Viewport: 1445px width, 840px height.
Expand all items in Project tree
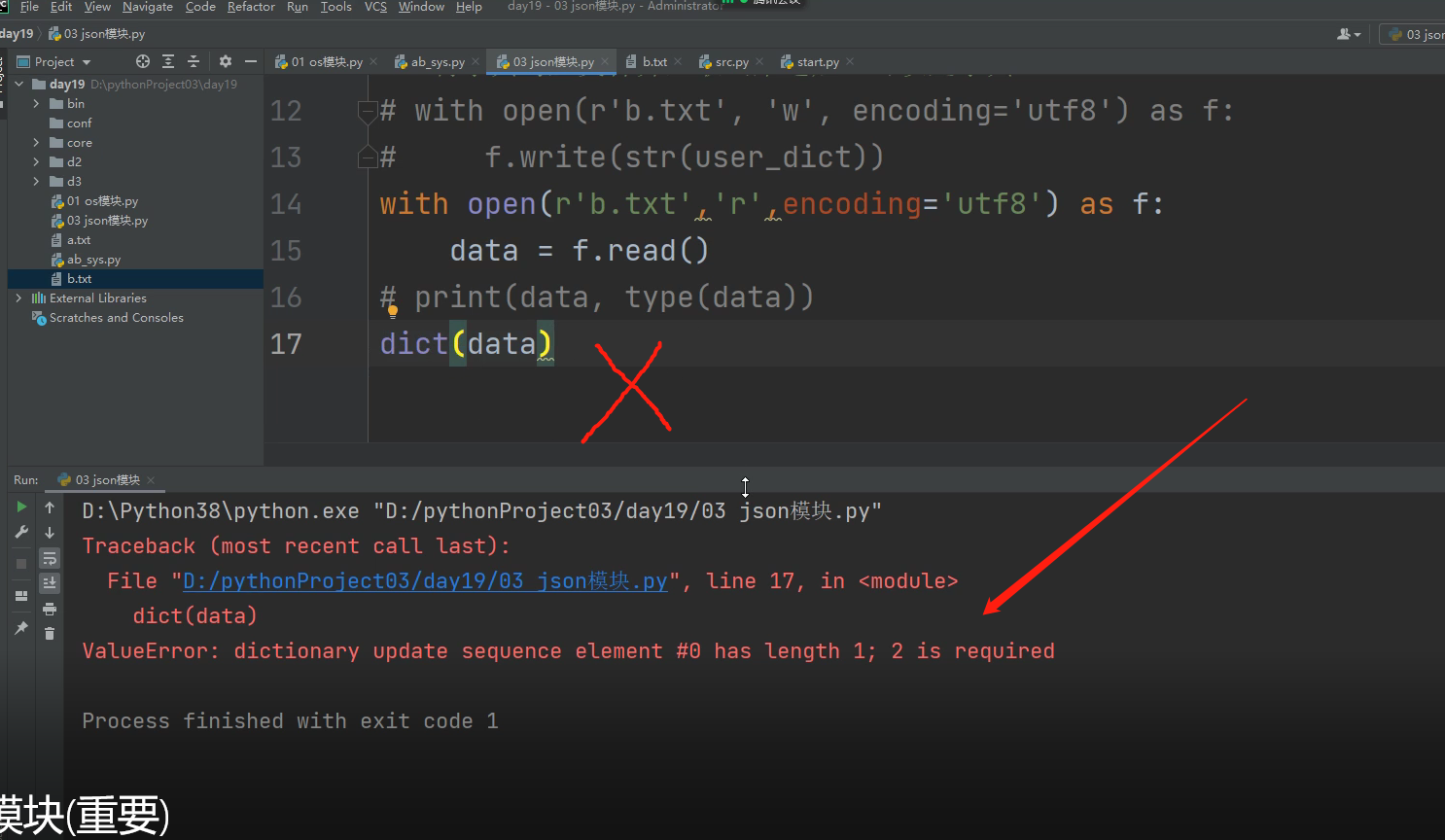pos(168,61)
